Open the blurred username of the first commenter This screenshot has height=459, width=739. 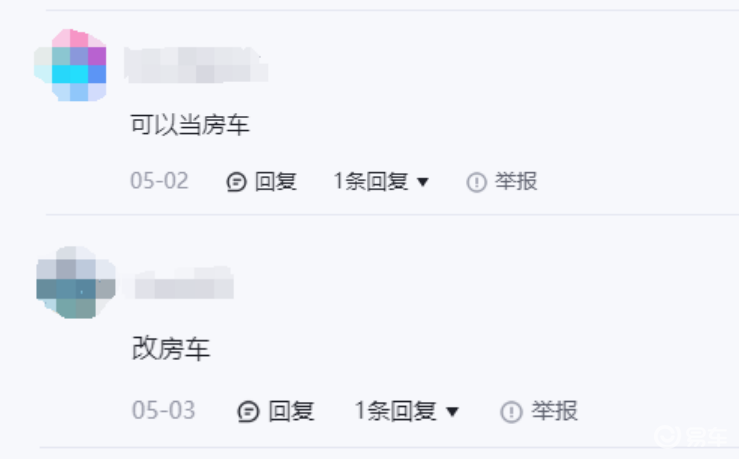pyautogui.click(x=196, y=65)
